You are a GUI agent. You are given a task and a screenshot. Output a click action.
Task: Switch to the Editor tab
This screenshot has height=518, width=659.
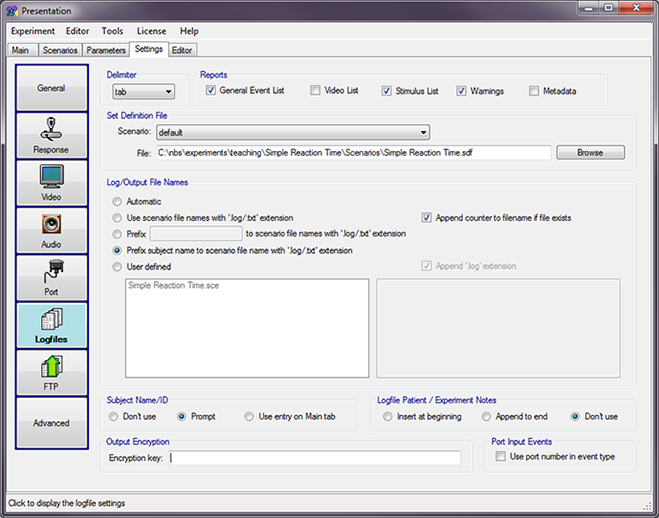tap(182, 50)
